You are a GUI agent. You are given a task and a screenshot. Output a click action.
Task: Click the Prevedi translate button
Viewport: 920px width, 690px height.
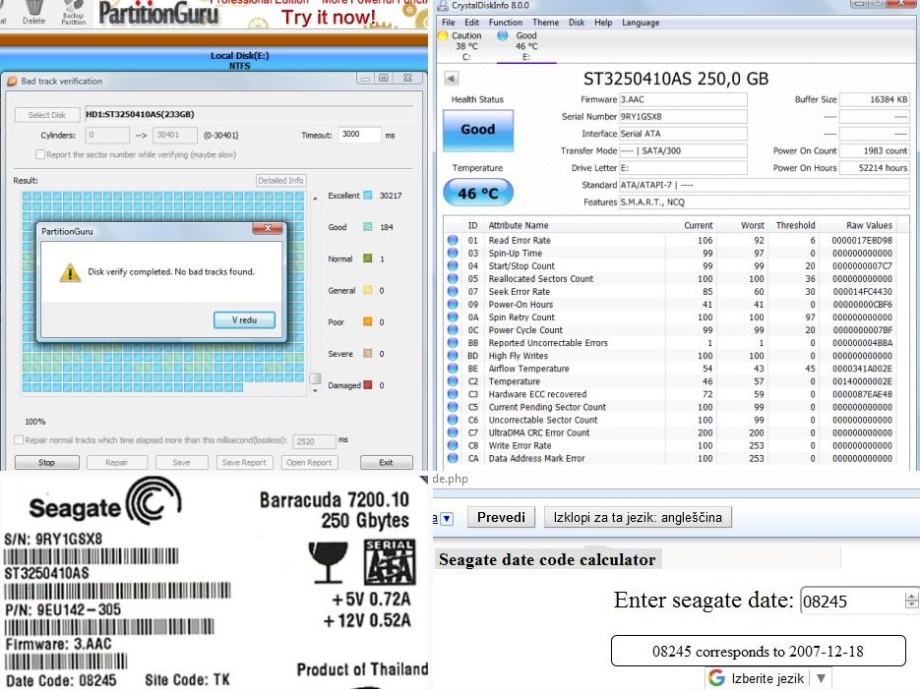(500, 518)
